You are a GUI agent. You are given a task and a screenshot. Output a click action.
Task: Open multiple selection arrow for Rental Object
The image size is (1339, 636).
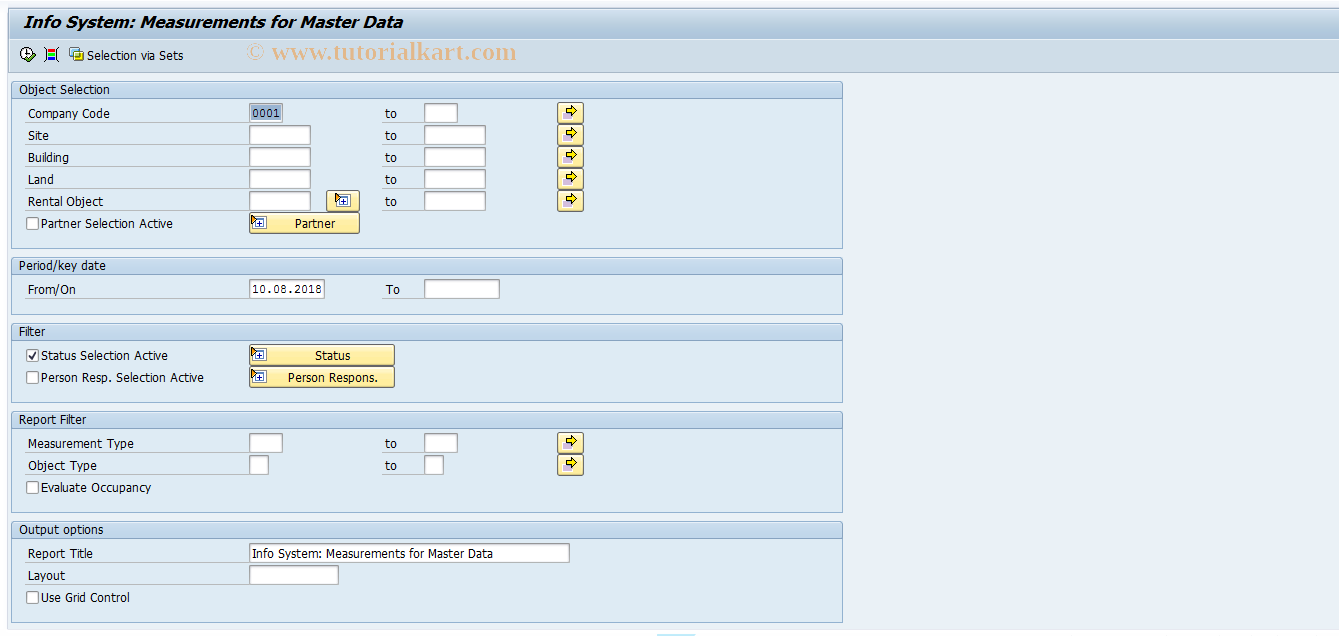[x=570, y=201]
